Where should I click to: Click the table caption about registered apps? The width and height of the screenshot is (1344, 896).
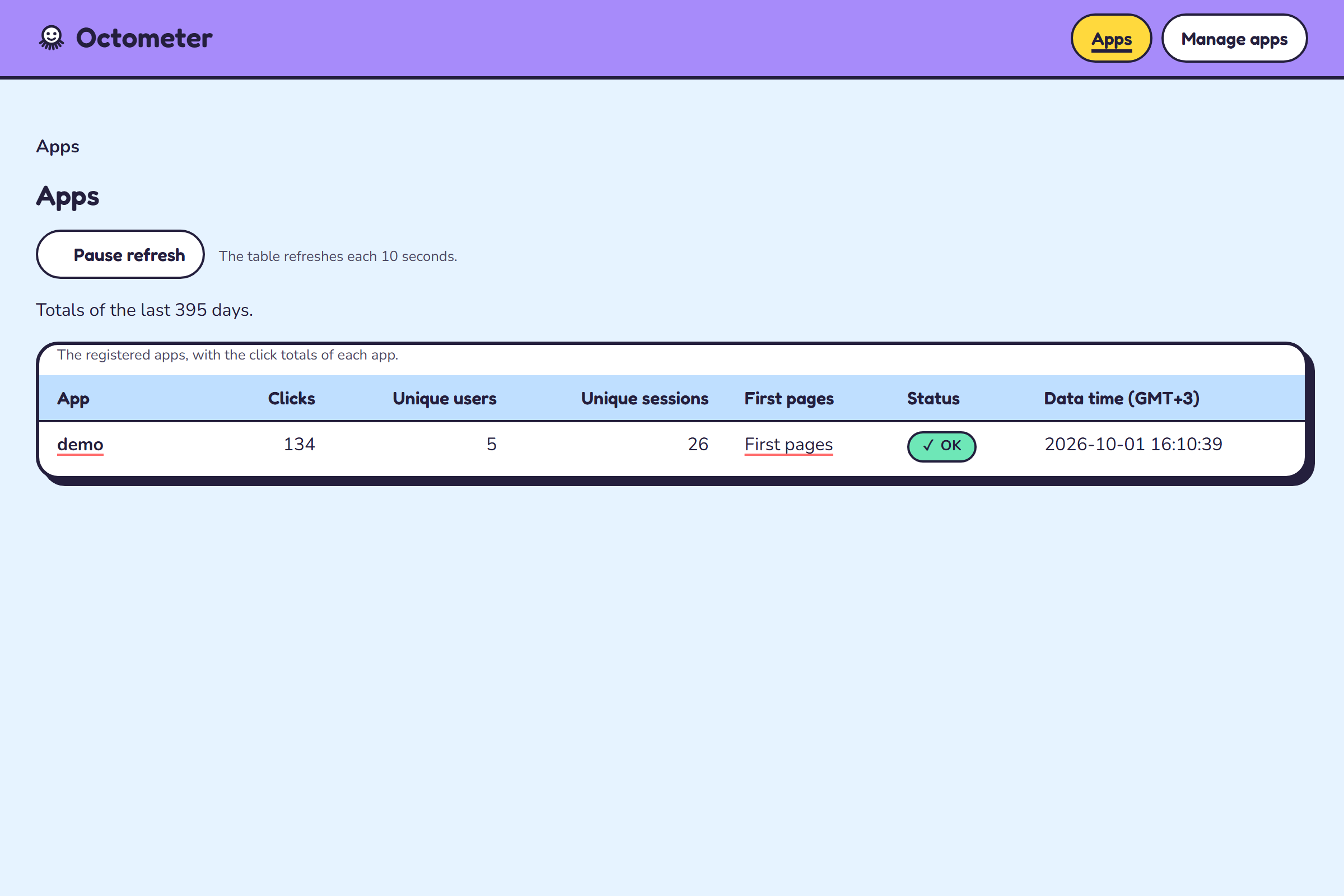point(227,355)
